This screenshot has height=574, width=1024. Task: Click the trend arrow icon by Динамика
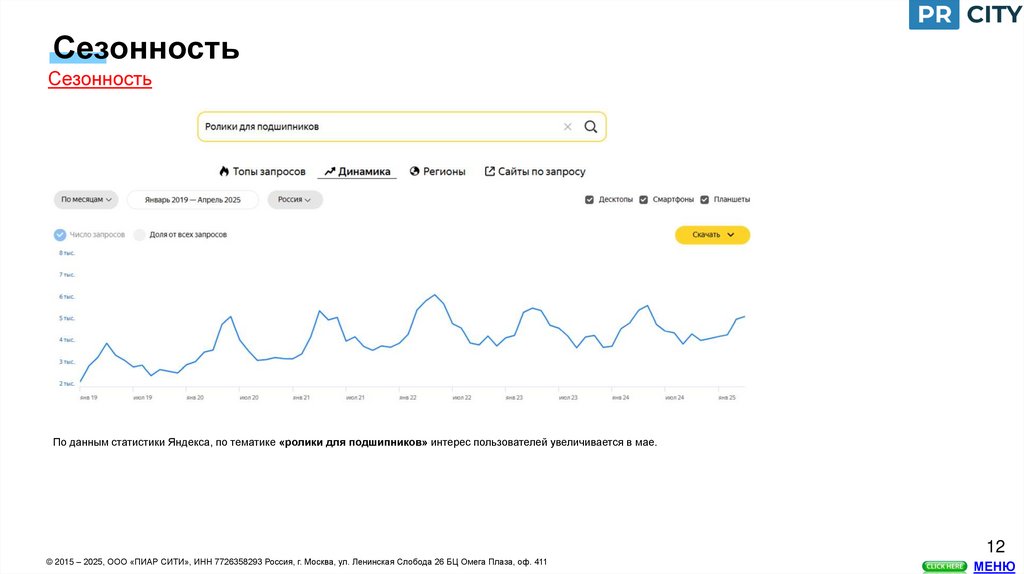pos(329,172)
